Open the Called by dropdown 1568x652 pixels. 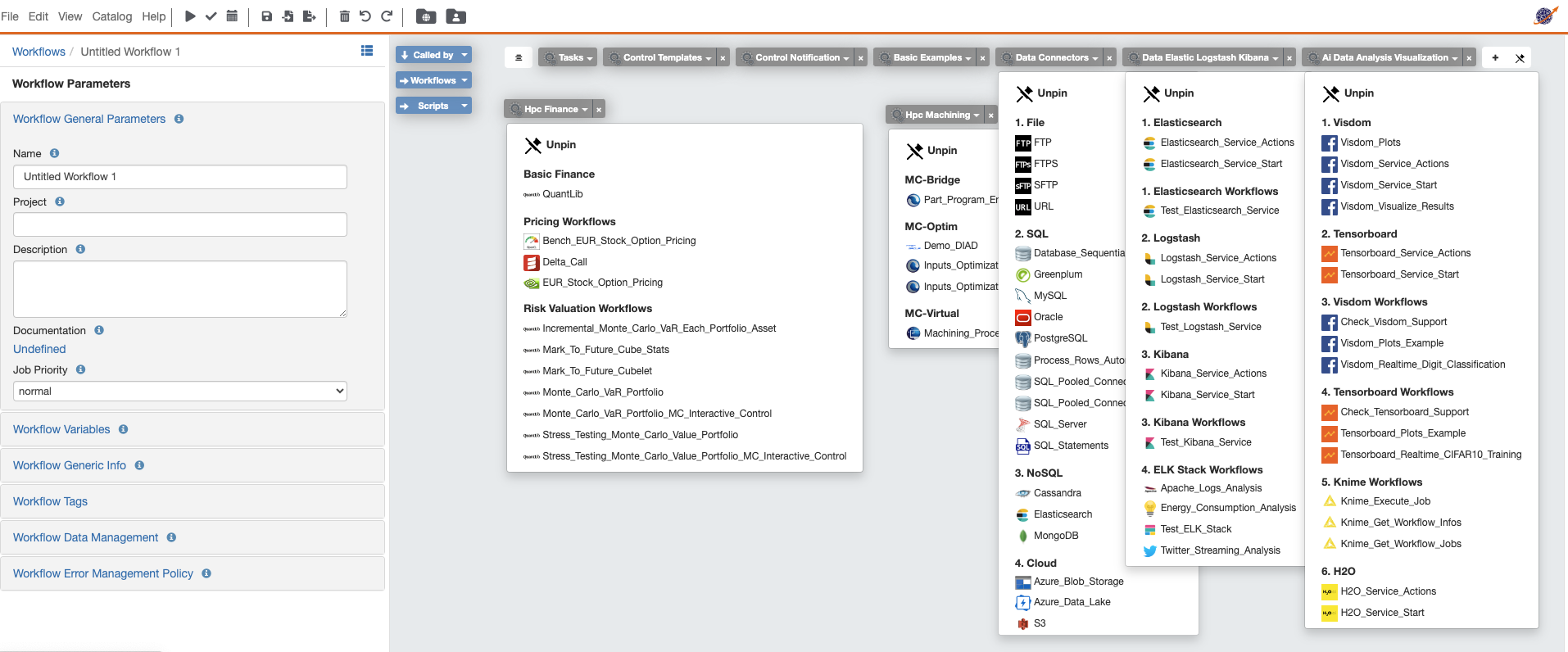(x=433, y=55)
